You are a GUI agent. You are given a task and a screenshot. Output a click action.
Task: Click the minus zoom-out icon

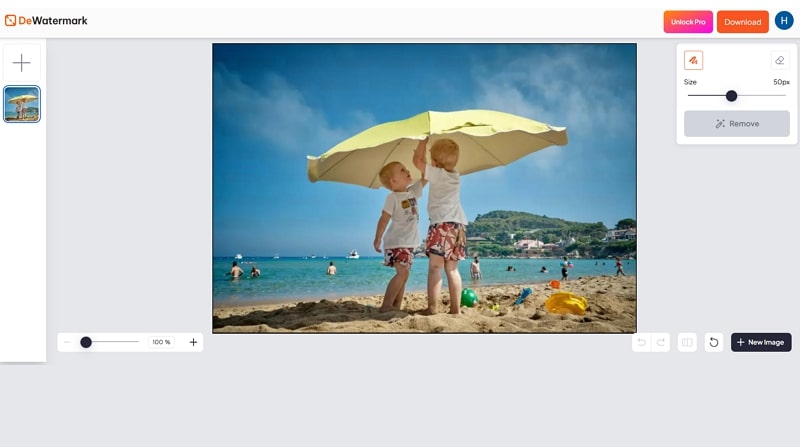(67, 342)
